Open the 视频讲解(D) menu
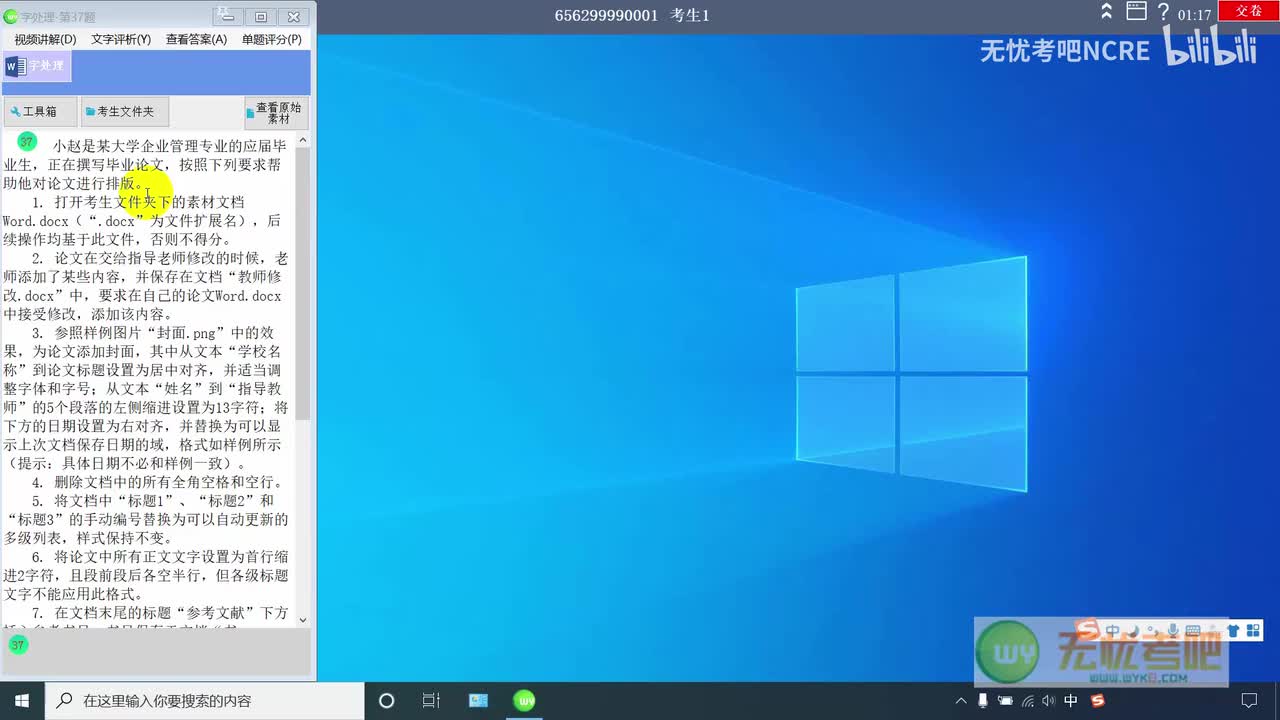 (45, 39)
